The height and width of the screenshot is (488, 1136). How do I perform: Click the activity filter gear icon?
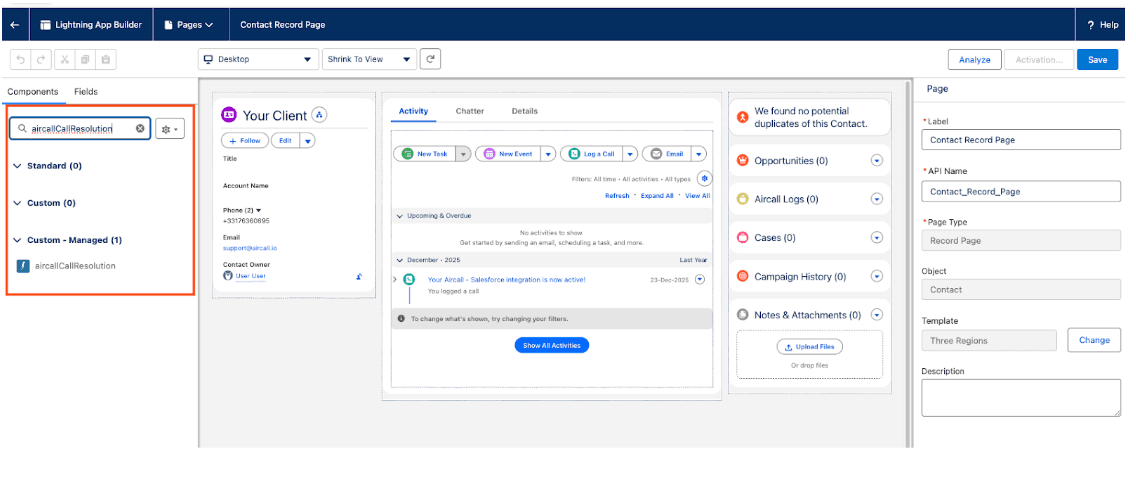point(704,178)
